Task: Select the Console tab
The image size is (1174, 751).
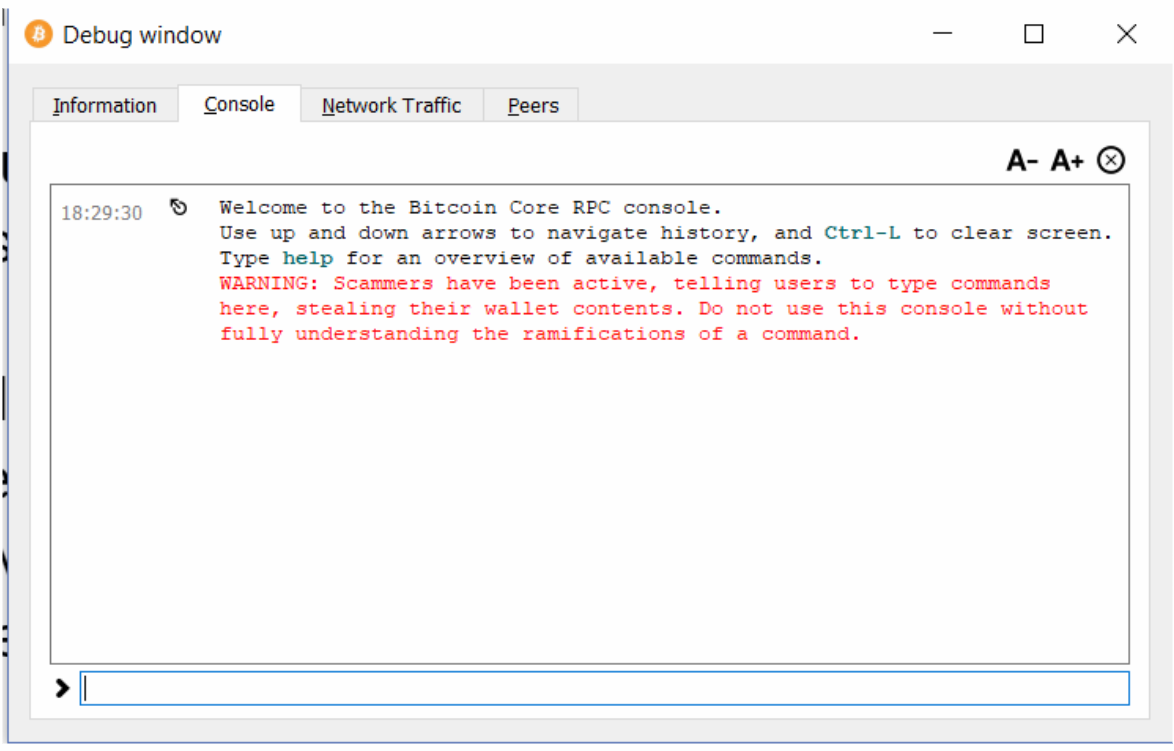Action: tap(240, 104)
